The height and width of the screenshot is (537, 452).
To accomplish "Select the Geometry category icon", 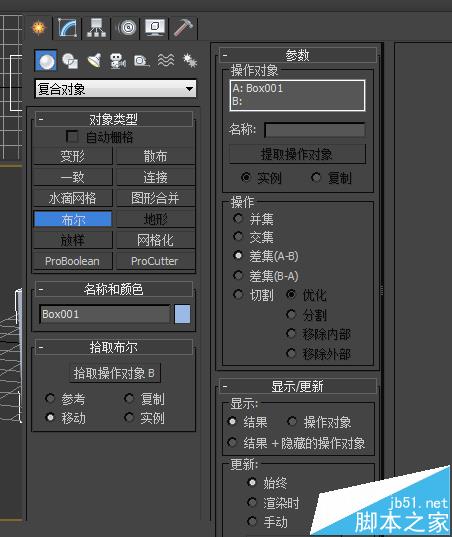I will click(46, 61).
